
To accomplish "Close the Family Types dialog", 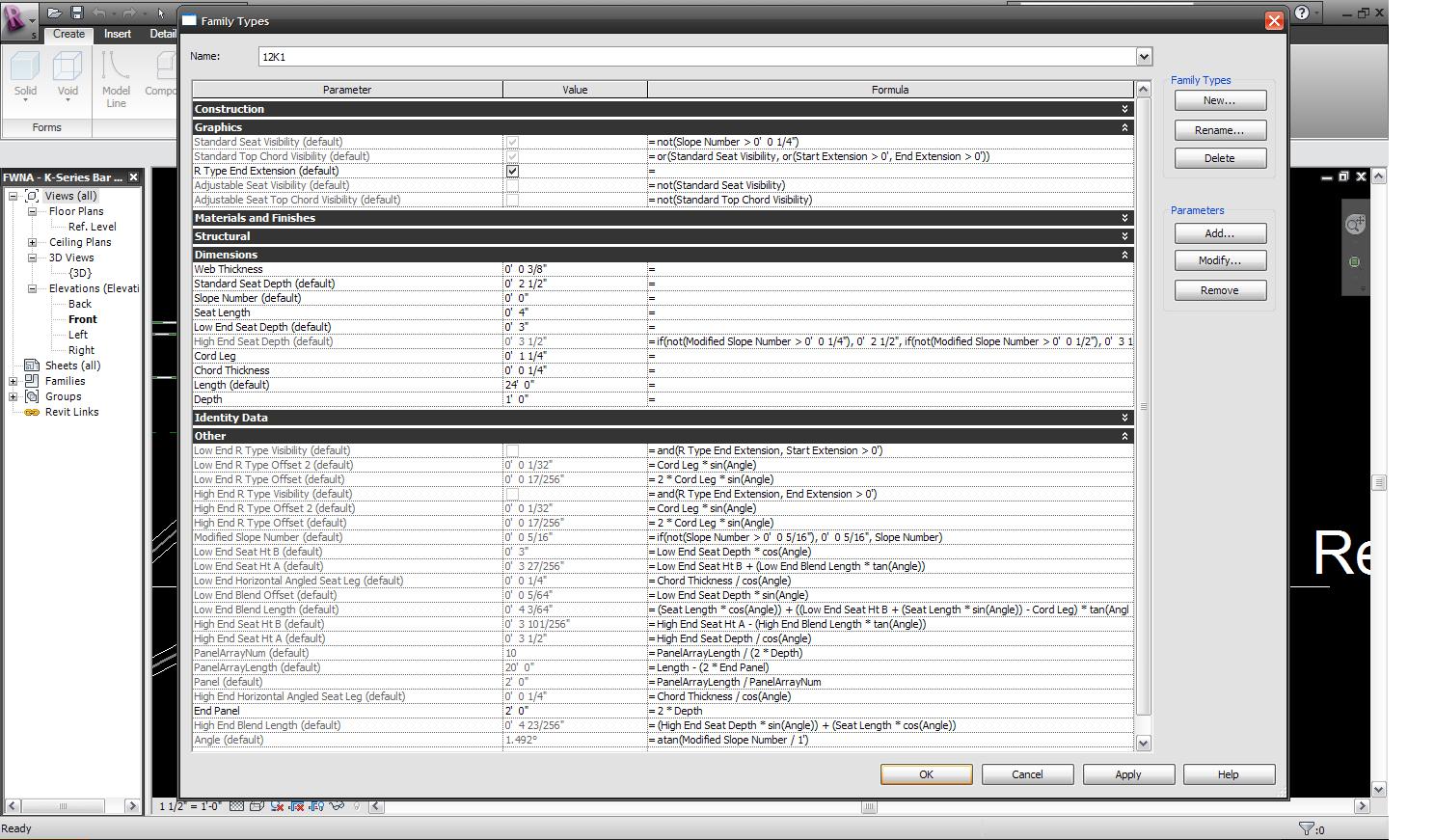I will tap(1274, 20).
